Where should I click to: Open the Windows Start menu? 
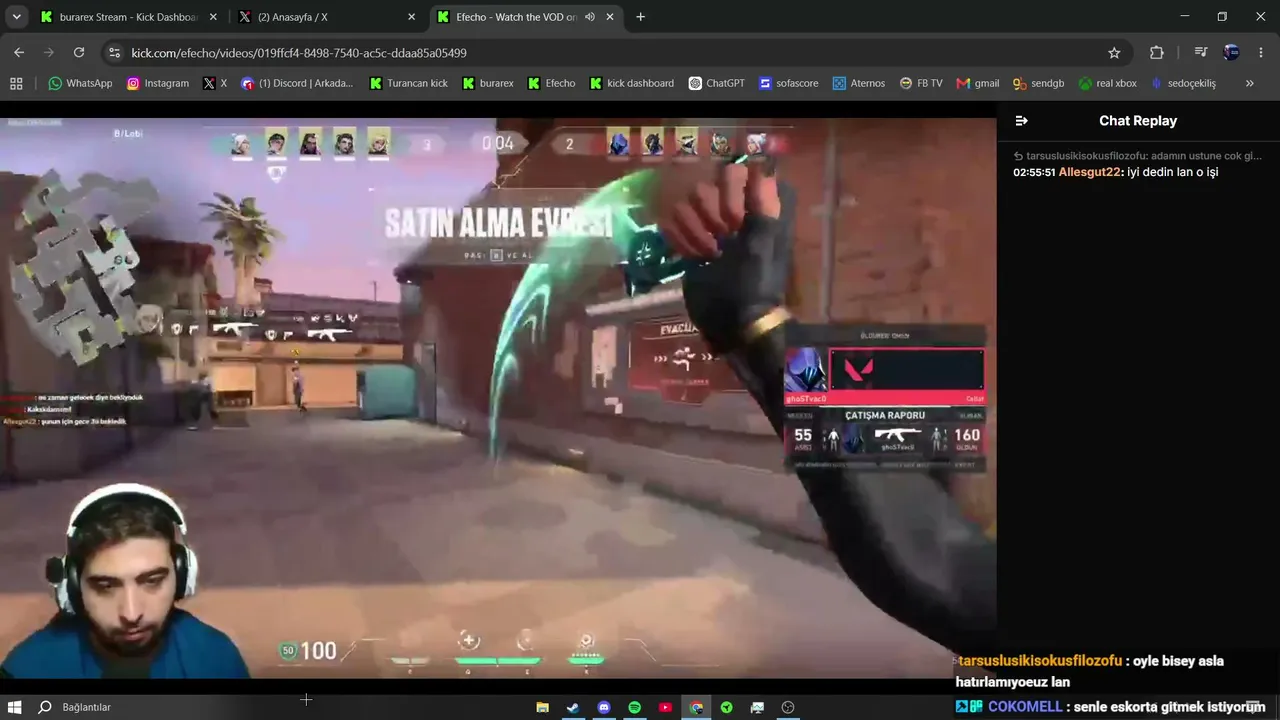click(x=15, y=707)
